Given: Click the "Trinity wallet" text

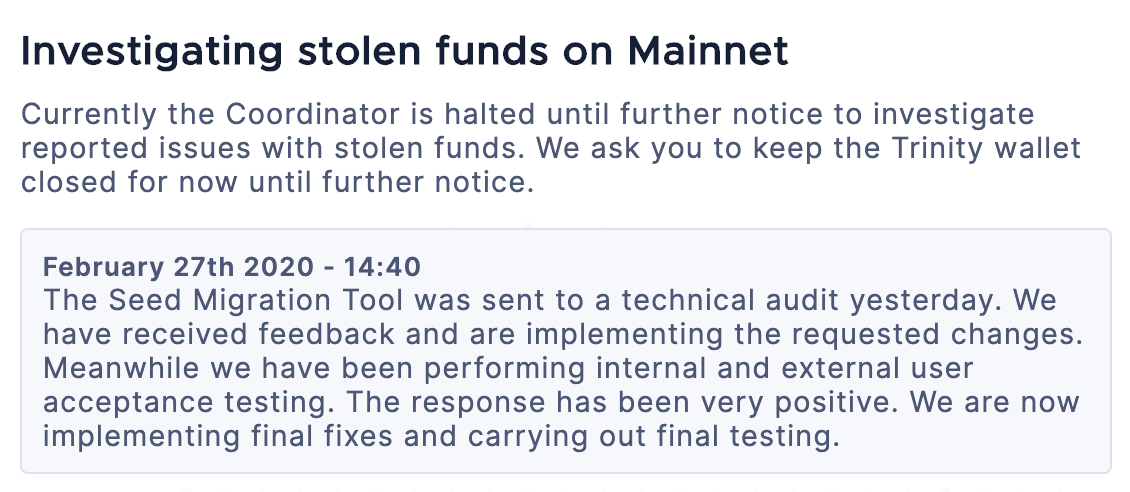Looking at the screenshot, I should (x=986, y=148).
